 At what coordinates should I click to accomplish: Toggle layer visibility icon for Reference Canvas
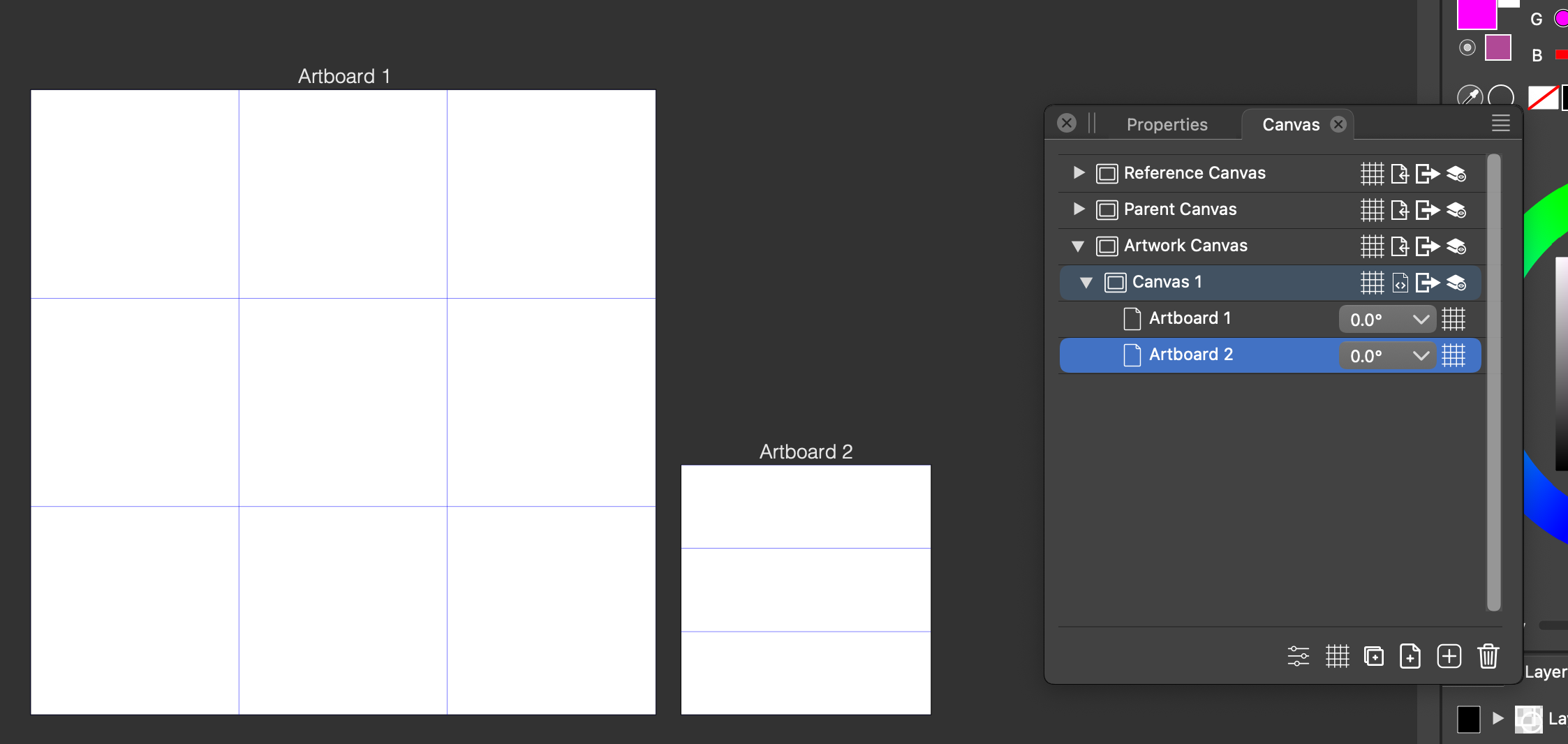coord(1456,173)
